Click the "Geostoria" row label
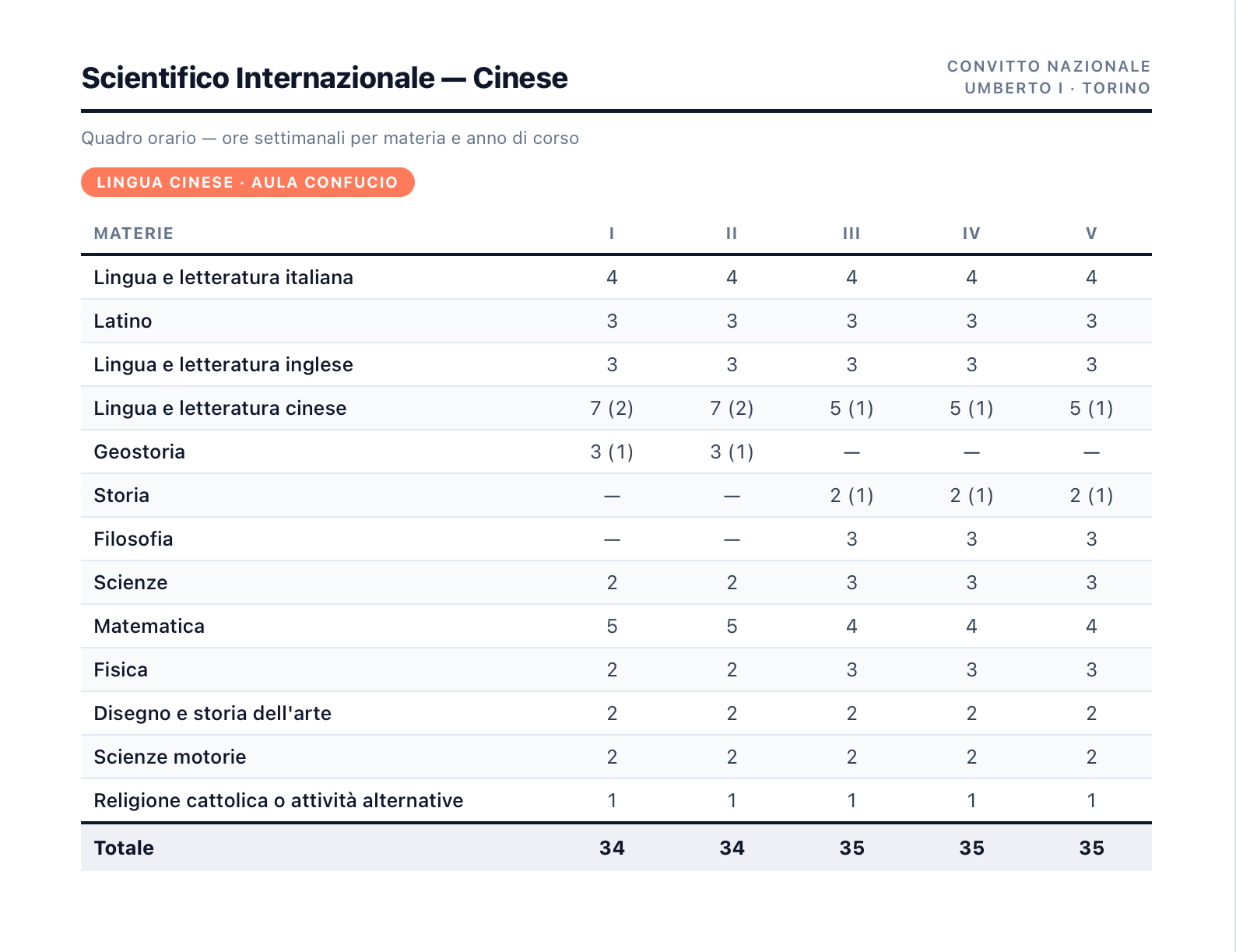This screenshot has width=1236, height=952. [139, 452]
